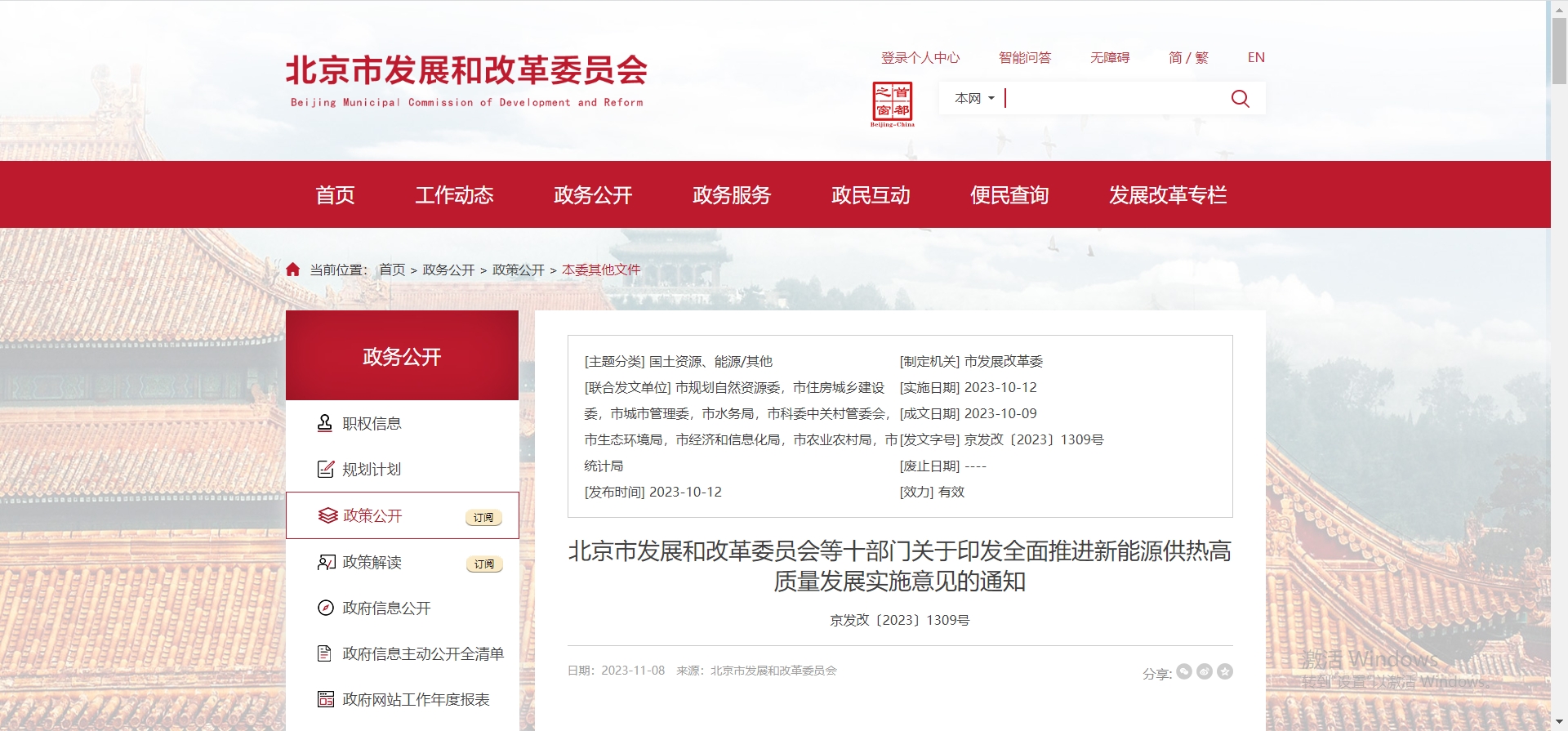1568x731 pixels.
Task: Click the [废止日期] ---- line
Action: click(x=942, y=466)
